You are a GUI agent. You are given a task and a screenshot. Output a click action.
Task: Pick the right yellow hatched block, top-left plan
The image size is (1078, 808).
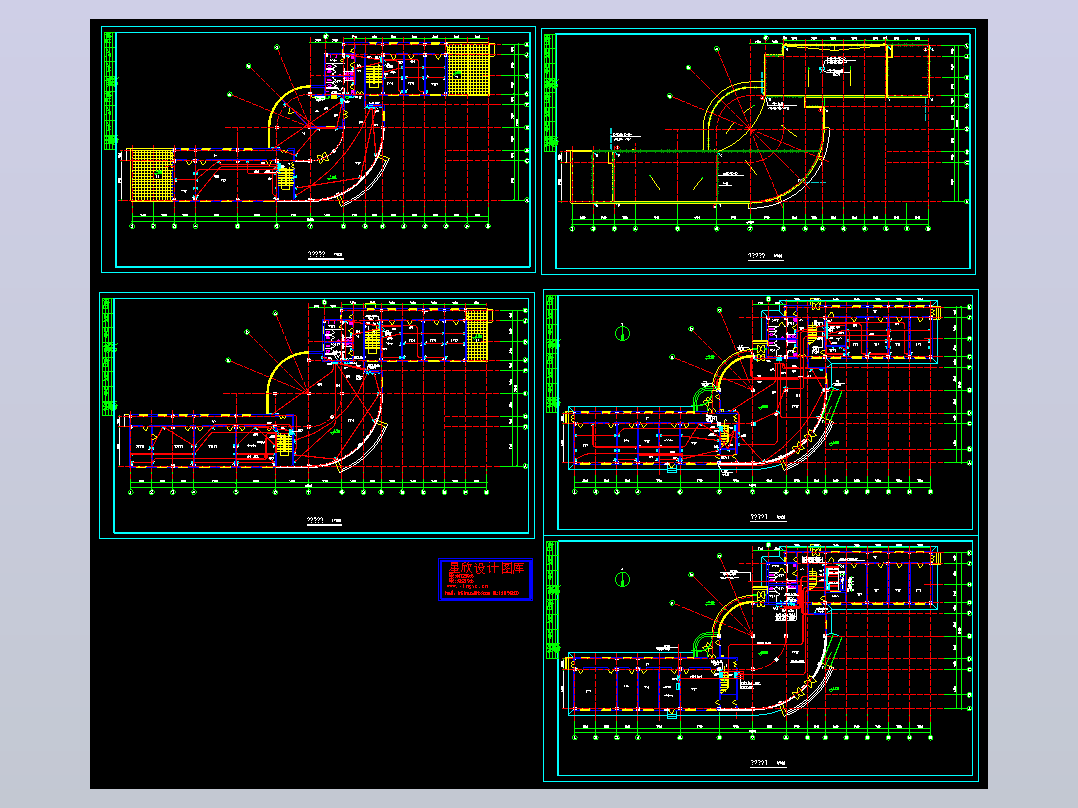coord(468,69)
